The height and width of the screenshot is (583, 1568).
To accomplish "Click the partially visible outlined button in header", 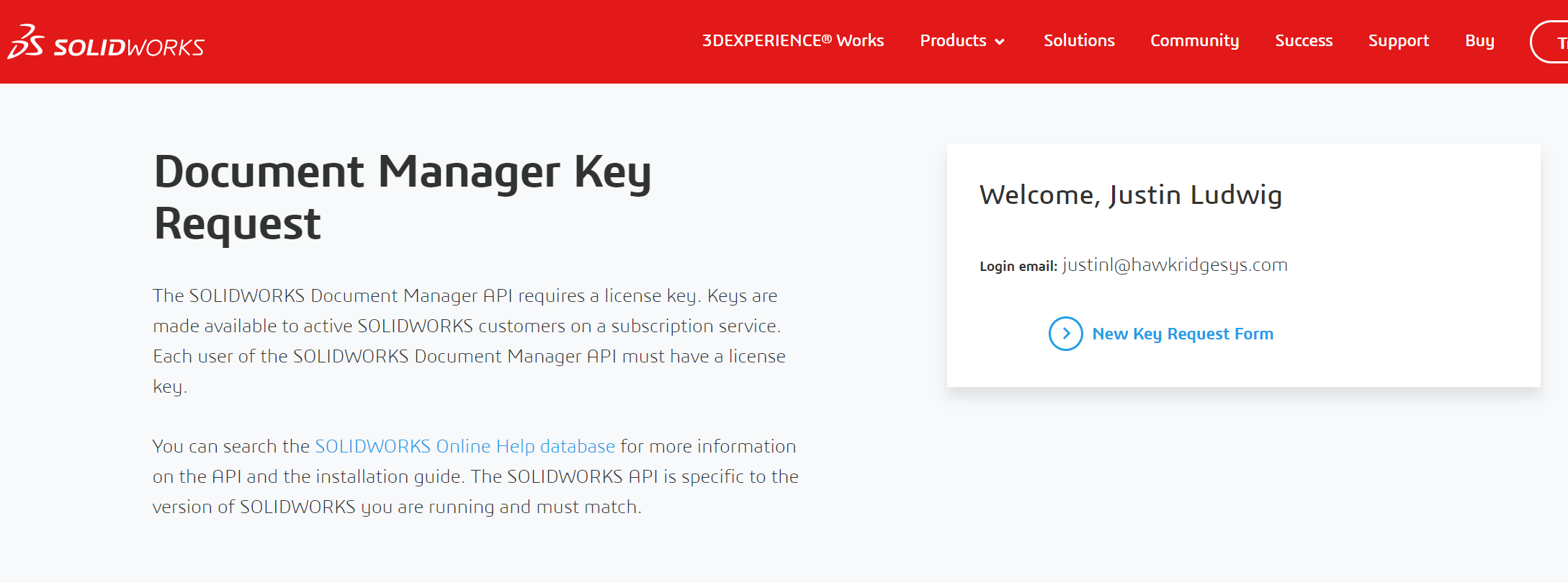I will coord(1549,42).
